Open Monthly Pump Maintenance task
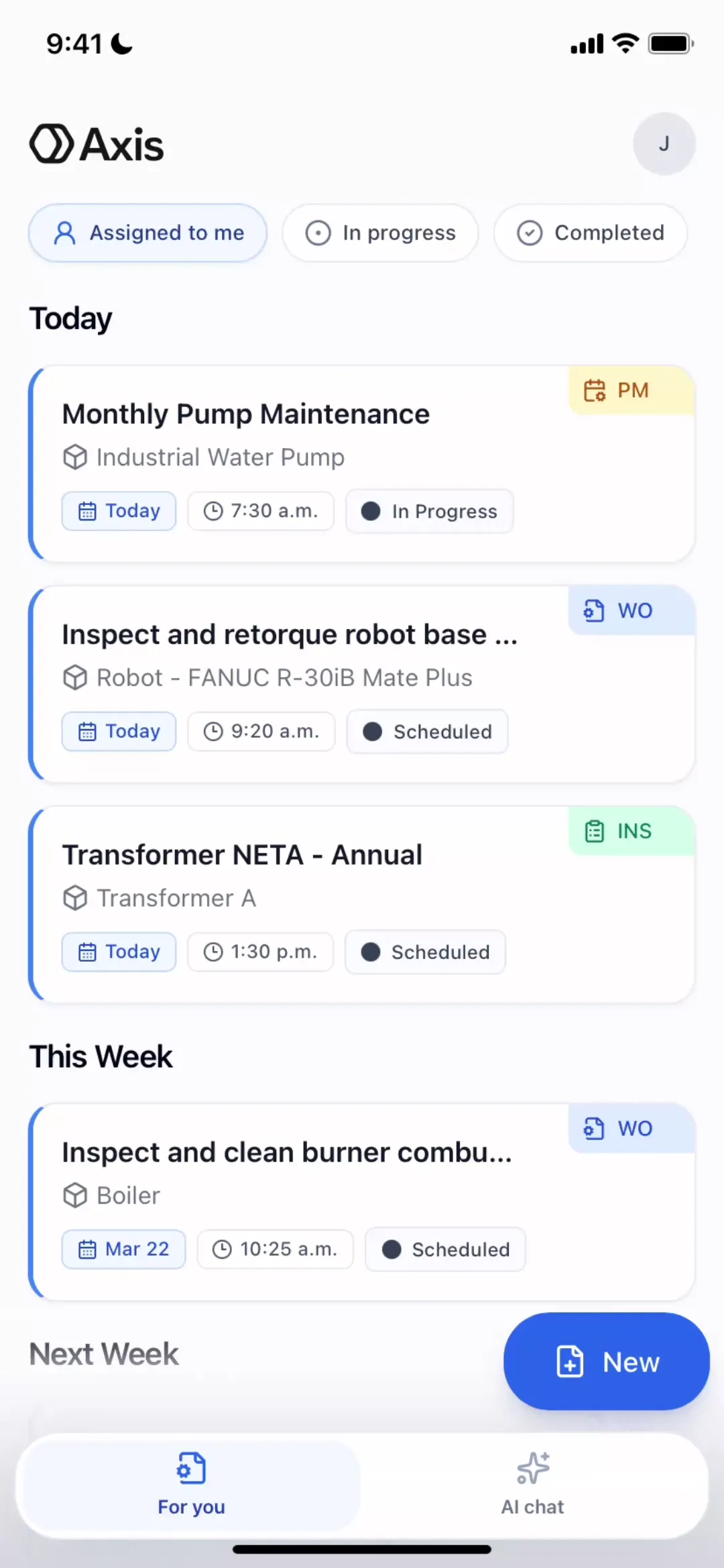The height and width of the screenshot is (1568, 724). point(245,414)
